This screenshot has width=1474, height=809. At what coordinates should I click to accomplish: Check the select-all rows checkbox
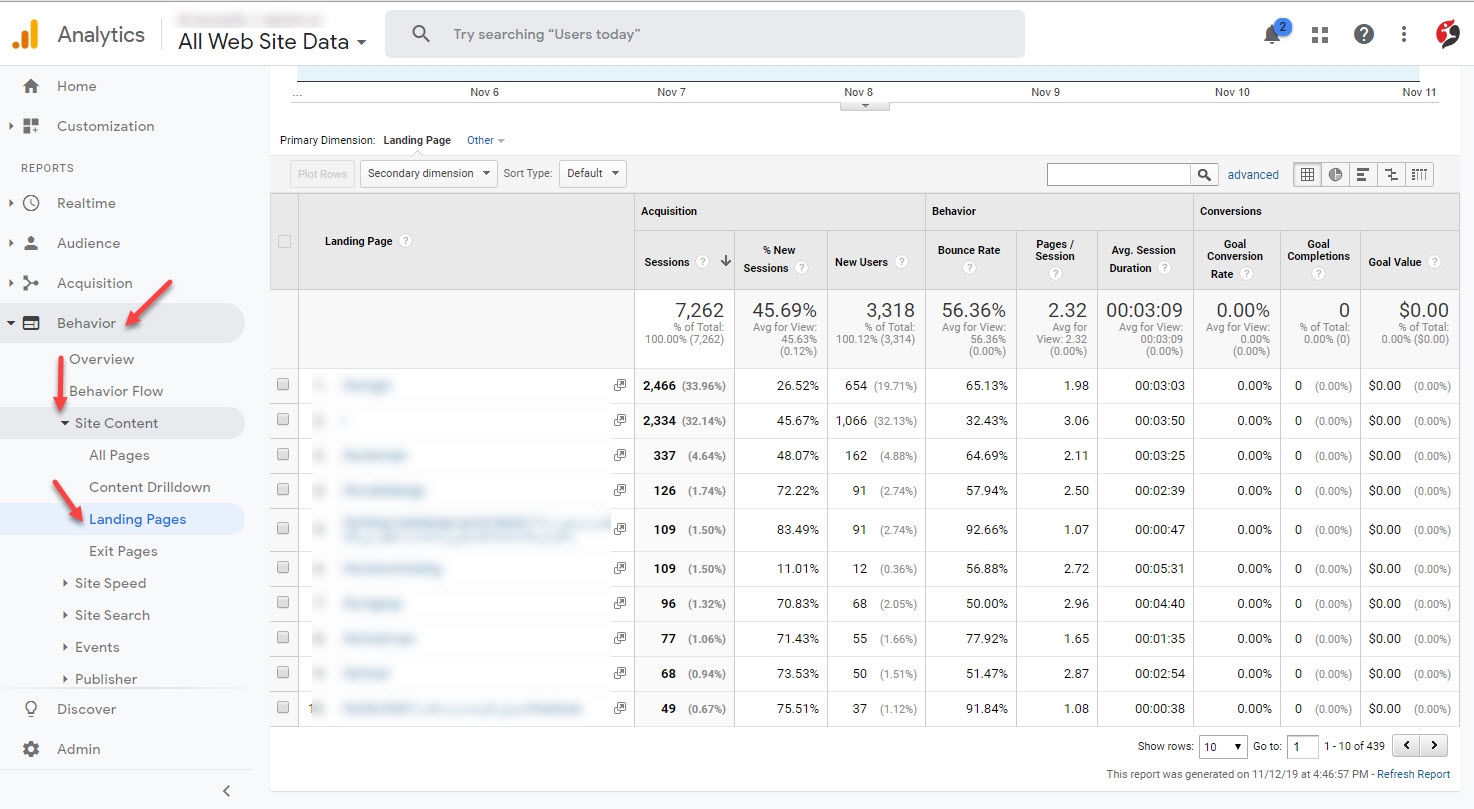(x=283, y=241)
